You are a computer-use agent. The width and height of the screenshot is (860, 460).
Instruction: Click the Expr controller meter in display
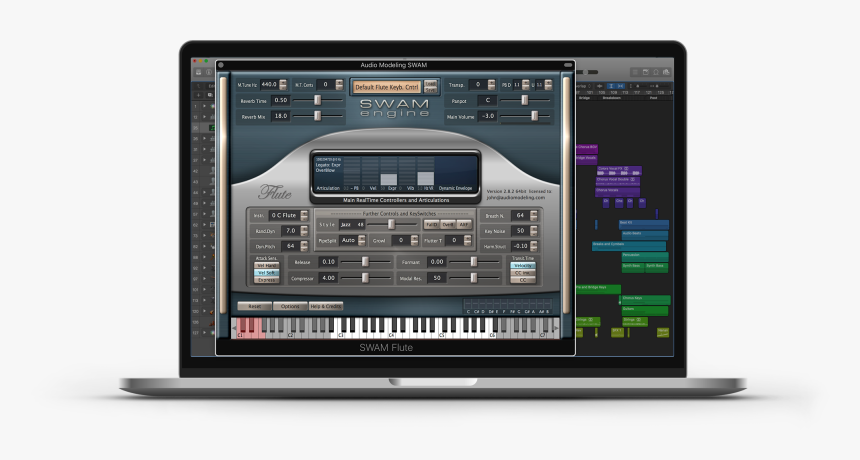389,172
